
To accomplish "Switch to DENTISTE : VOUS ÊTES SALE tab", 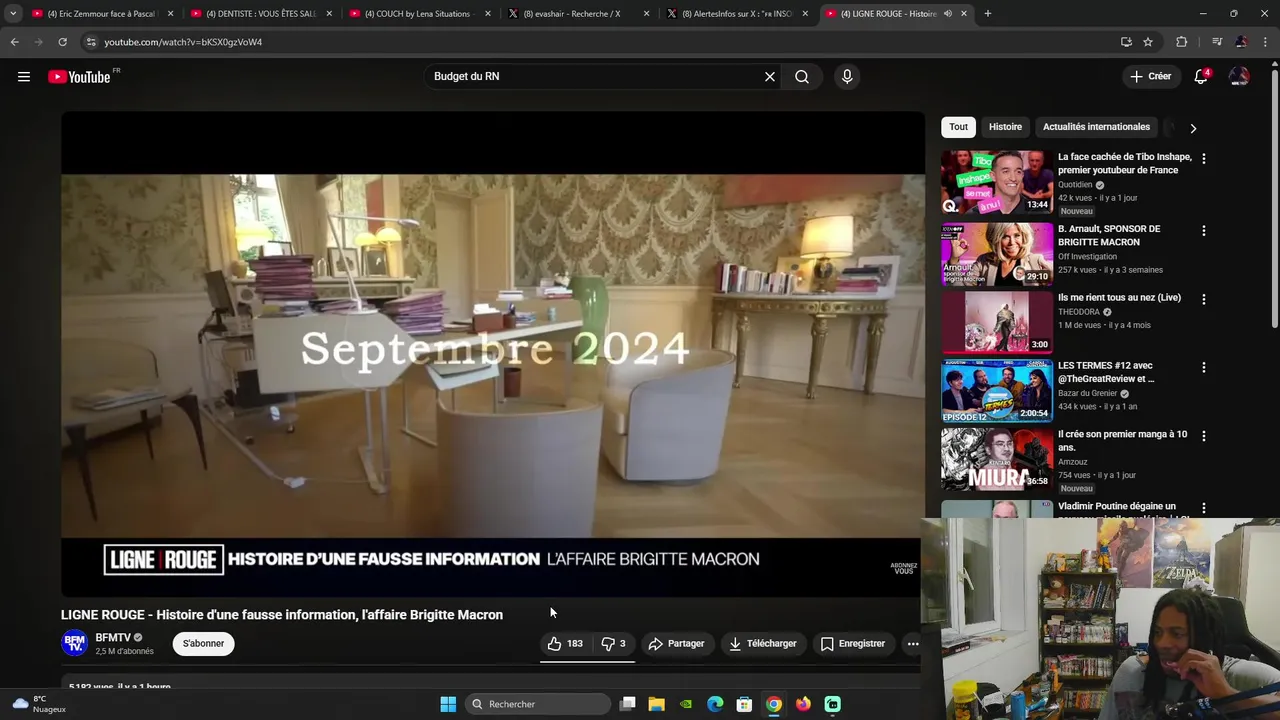I will click(260, 14).
